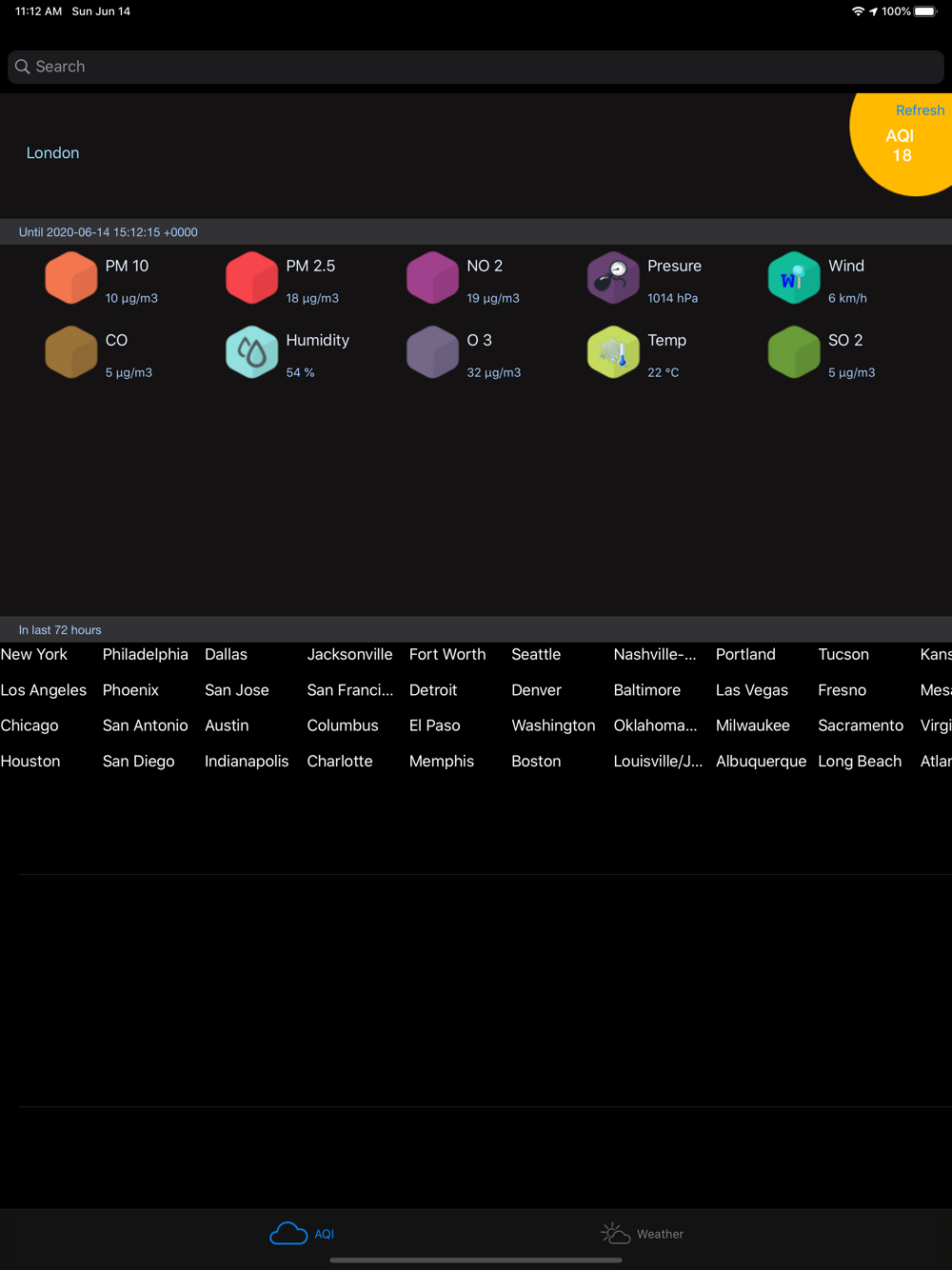Select the purple O 3 hexagon icon
The height and width of the screenshot is (1270, 952).
(x=433, y=352)
